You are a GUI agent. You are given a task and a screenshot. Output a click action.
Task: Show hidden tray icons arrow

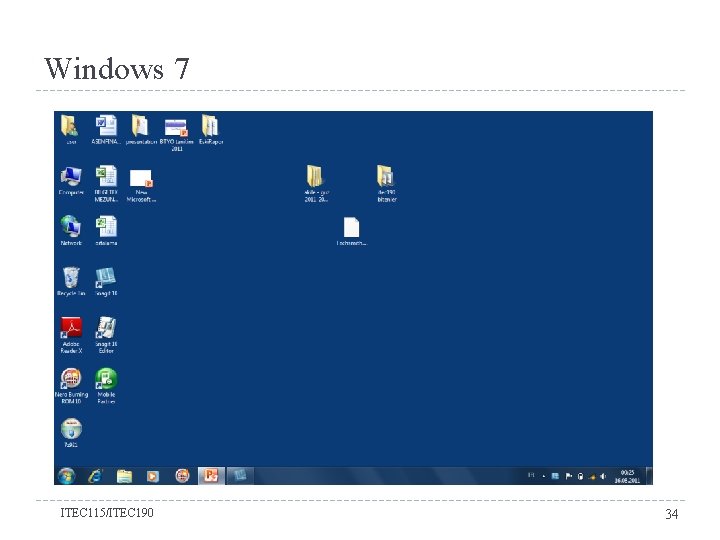tap(544, 476)
